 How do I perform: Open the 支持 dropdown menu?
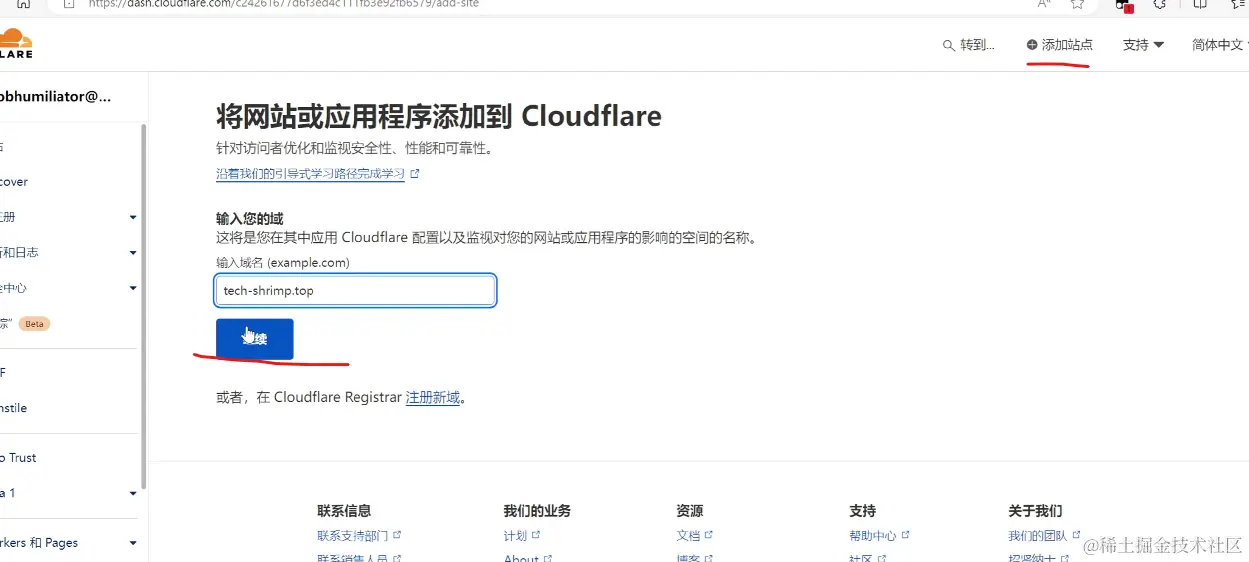tap(1143, 45)
